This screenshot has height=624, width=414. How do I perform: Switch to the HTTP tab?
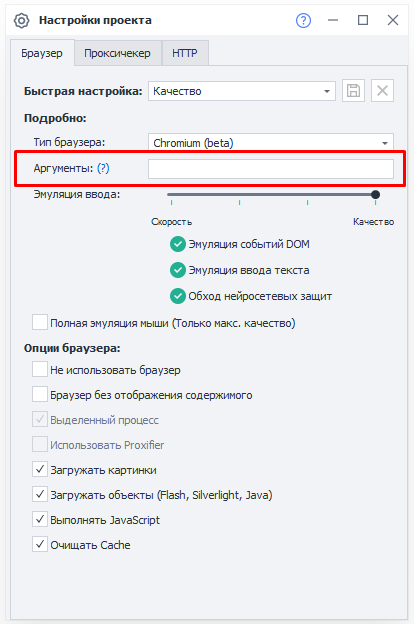click(x=185, y=53)
